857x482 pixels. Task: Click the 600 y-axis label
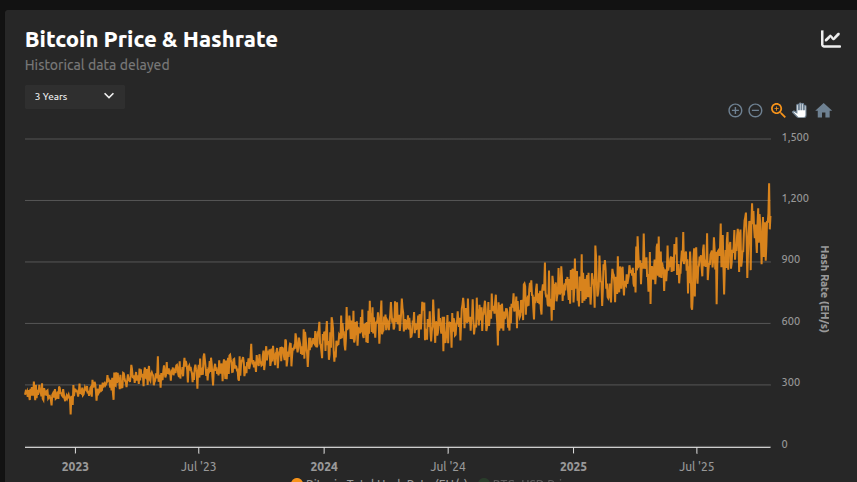pyautogui.click(x=791, y=321)
